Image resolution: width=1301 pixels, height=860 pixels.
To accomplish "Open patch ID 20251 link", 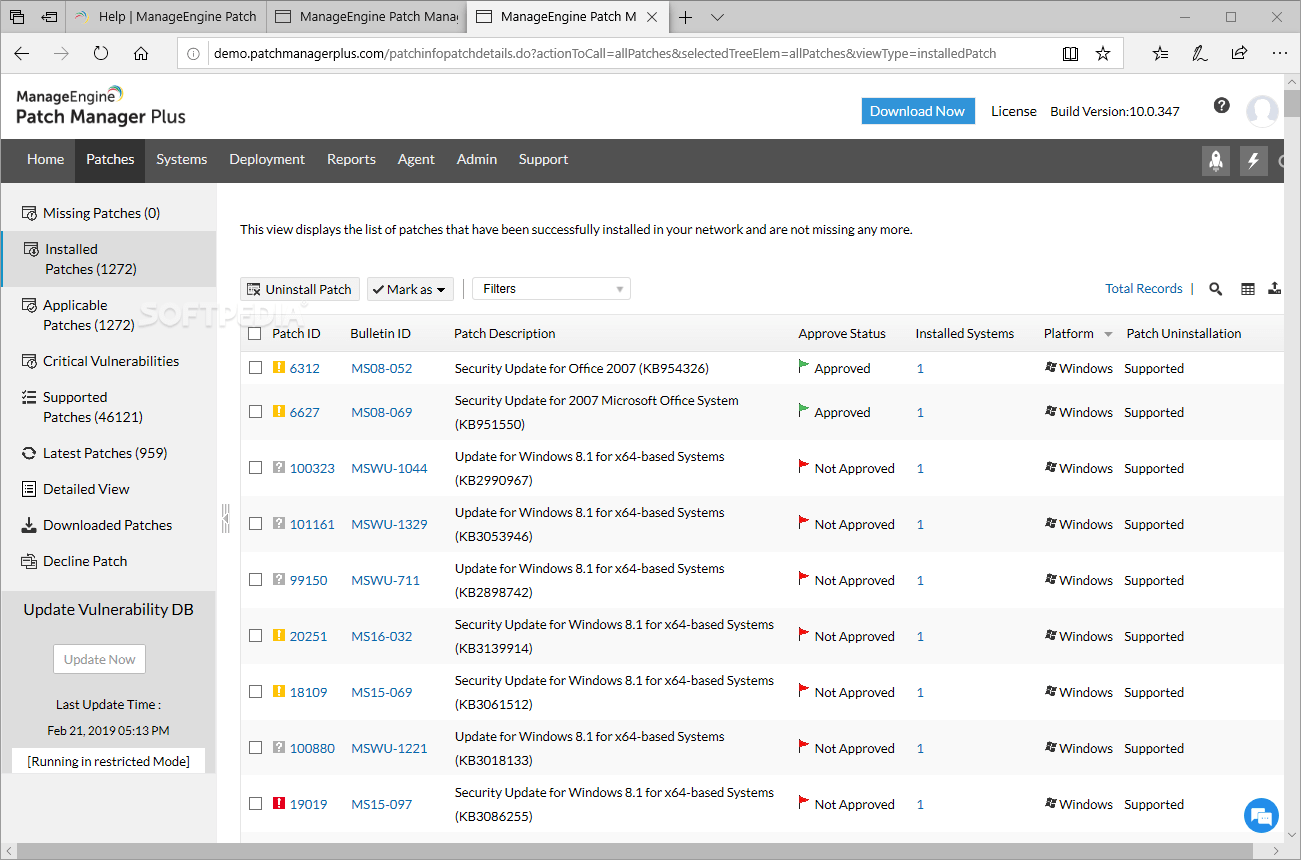I will point(308,636).
